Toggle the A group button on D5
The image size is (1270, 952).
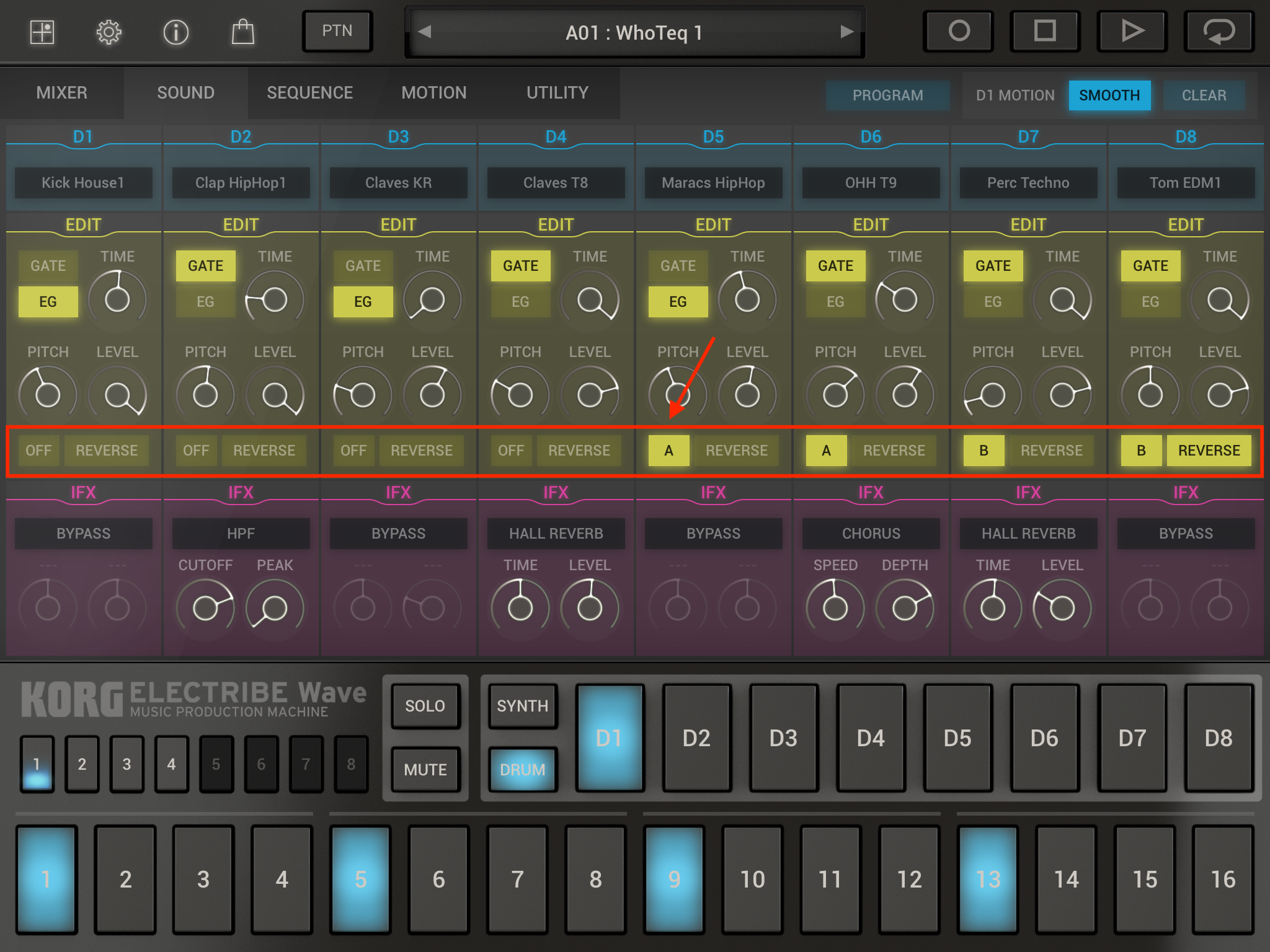(668, 451)
